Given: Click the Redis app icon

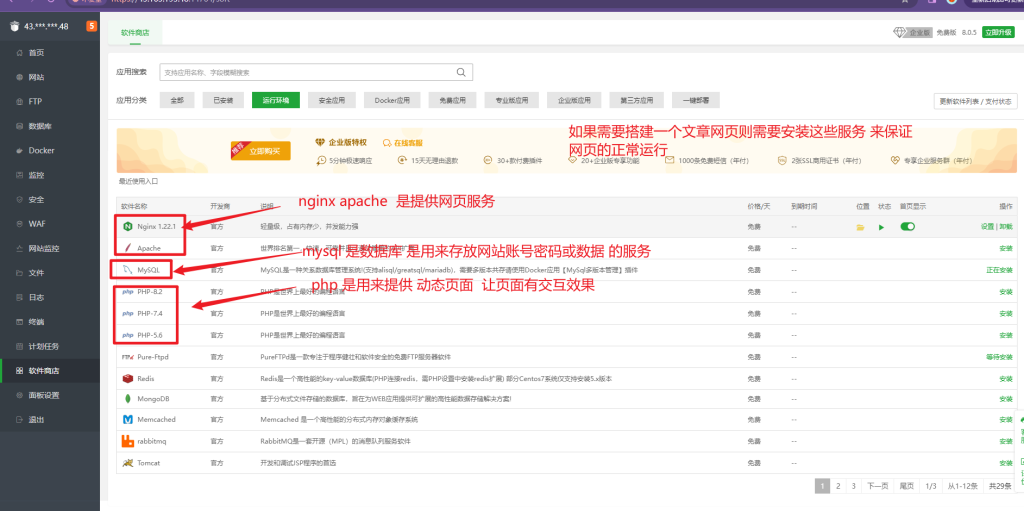Looking at the screenshot, I should [x=127, y=378].
